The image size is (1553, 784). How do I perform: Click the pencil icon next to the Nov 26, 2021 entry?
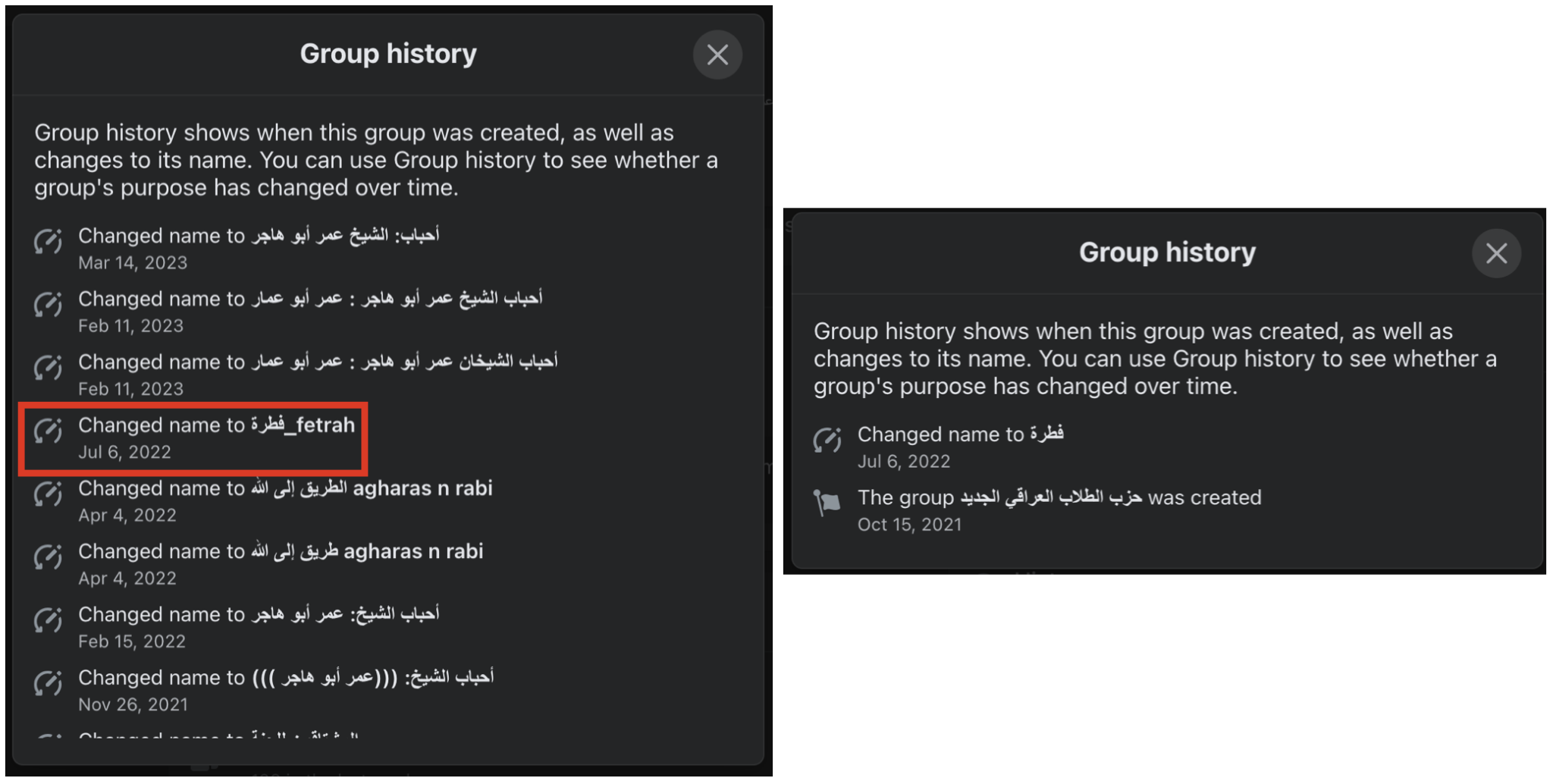[x=48, y=685]
